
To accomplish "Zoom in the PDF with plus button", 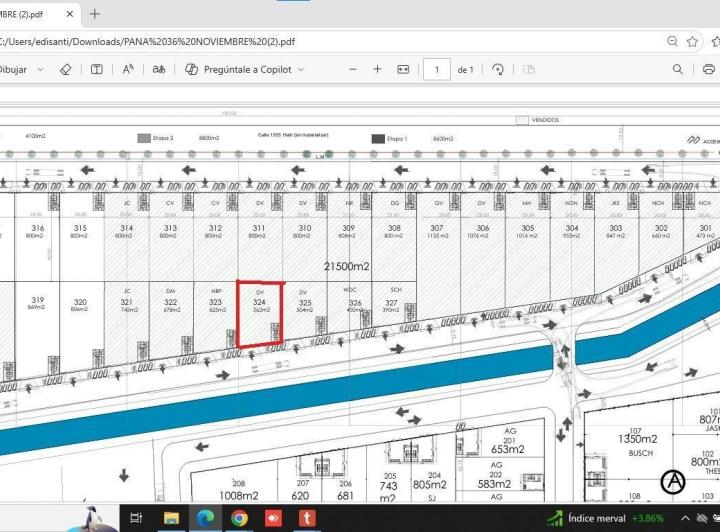I will click(x=377, y=70).
